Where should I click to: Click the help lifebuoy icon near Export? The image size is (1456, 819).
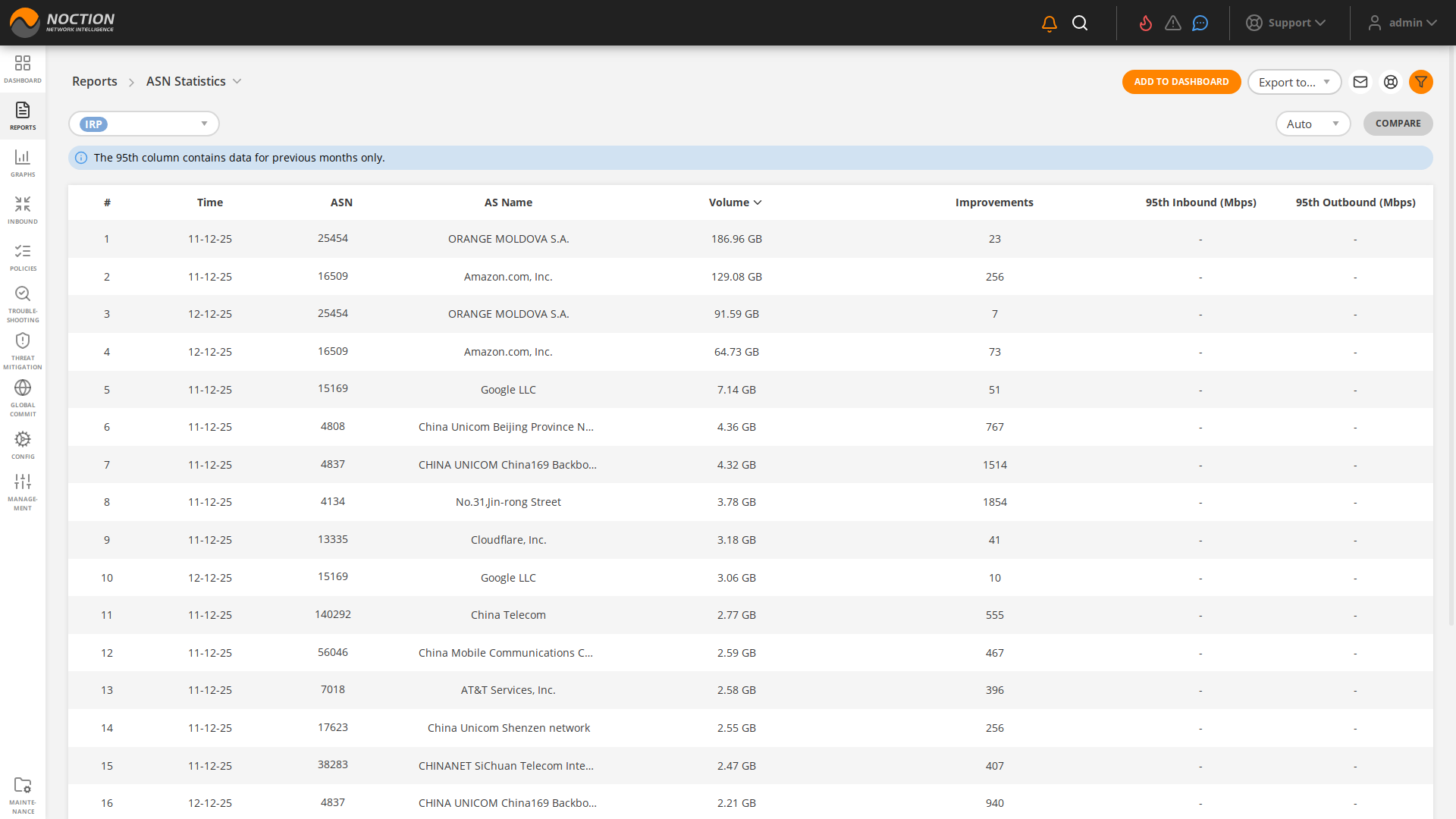click(x=1391, y=82)
